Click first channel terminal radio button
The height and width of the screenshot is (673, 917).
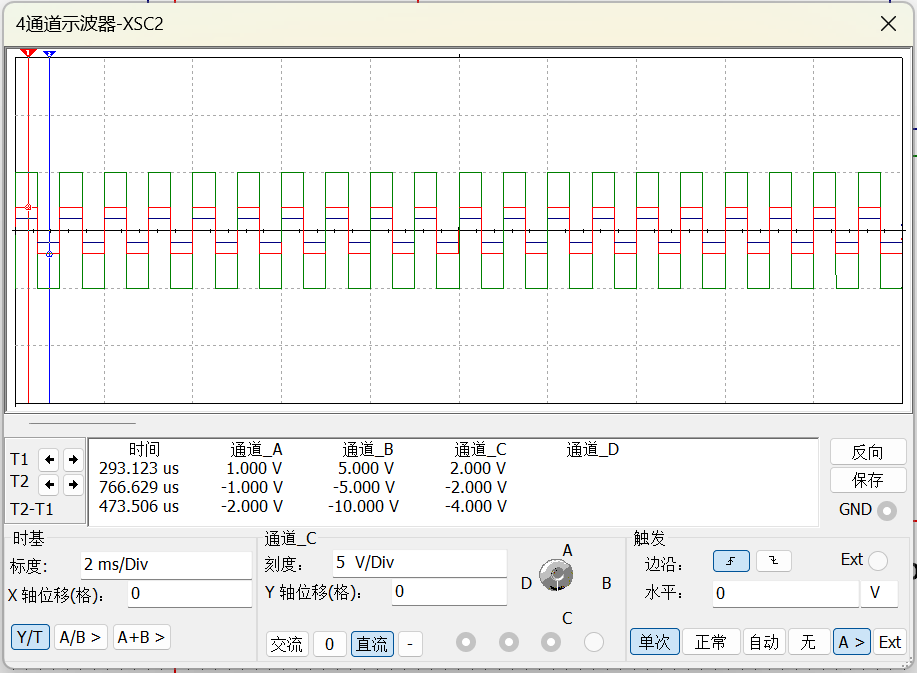point(466,643)
